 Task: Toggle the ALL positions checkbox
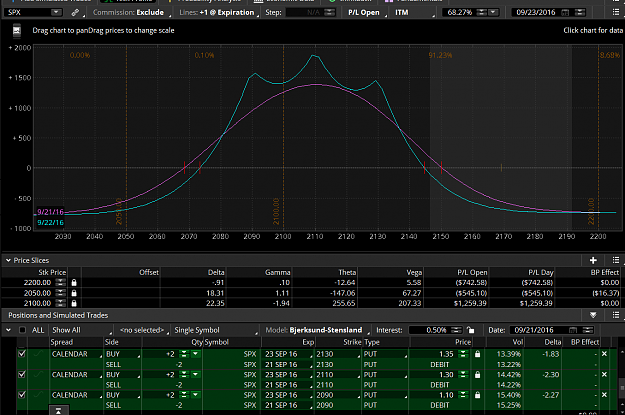(x=22, y=330)
